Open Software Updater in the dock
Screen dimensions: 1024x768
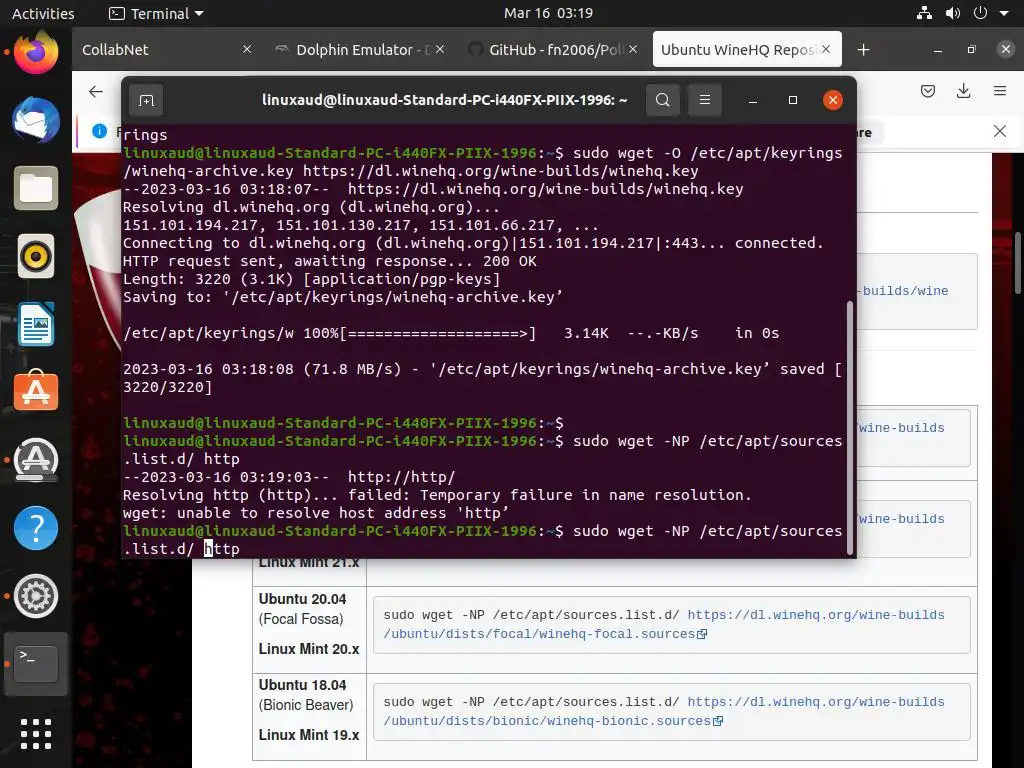tap(36, 460)
